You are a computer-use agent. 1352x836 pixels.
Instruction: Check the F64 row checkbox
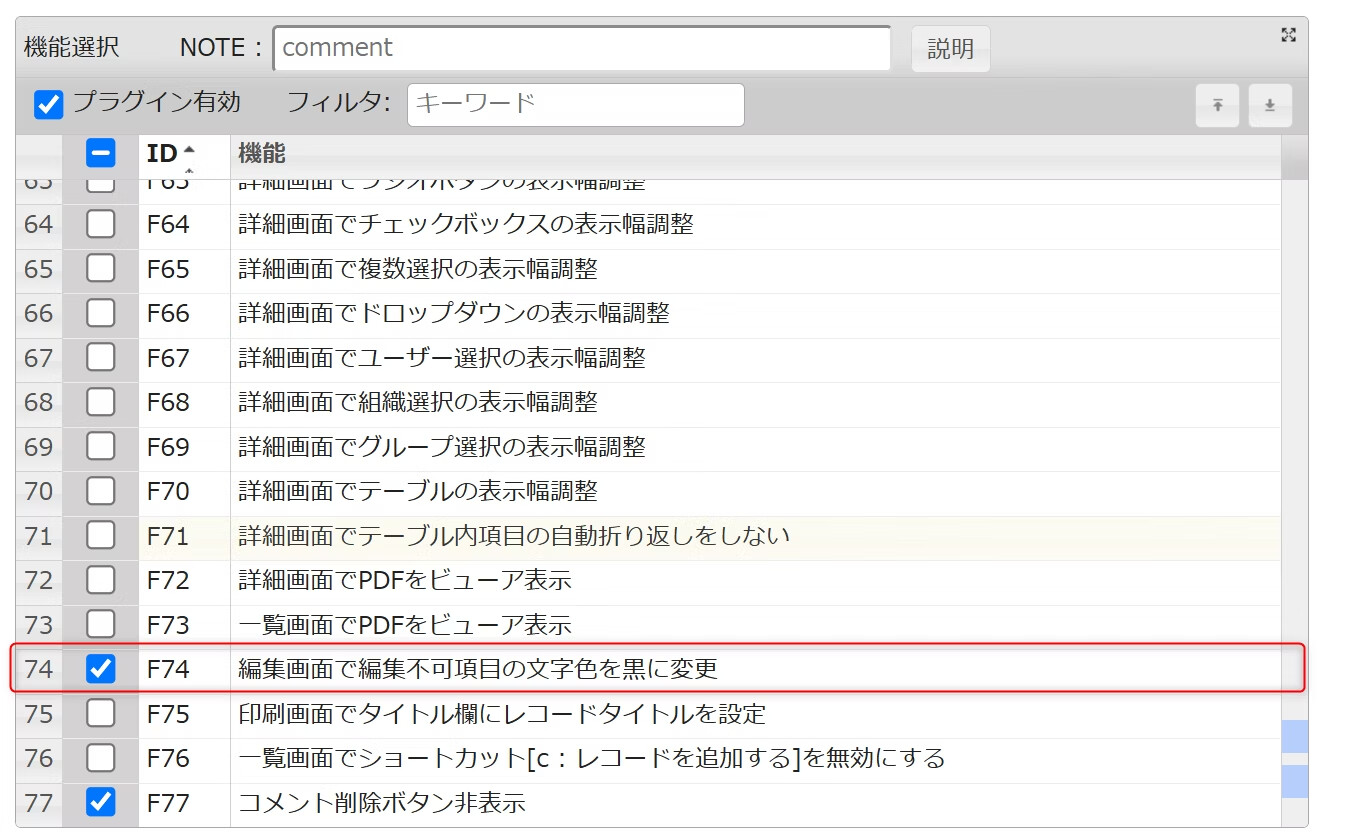(x=100, y=225)
